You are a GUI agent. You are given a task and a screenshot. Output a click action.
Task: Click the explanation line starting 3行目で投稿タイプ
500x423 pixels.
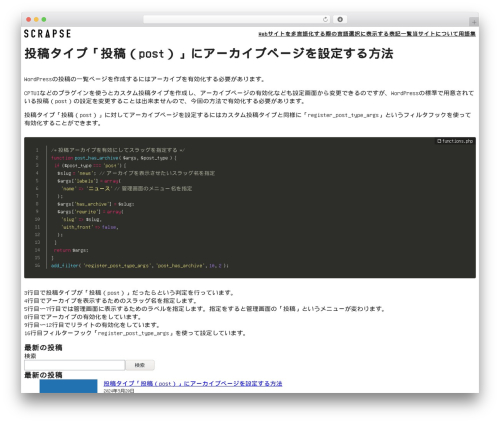click(x=130, y=293)
